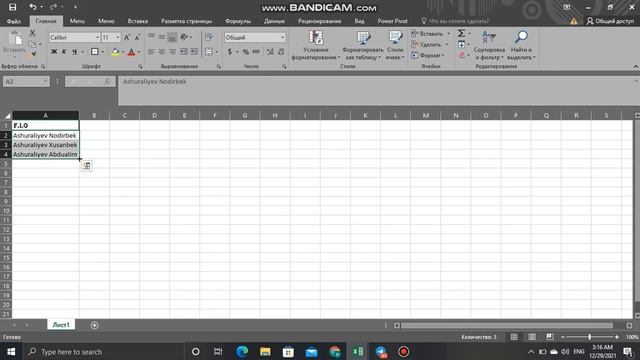The width and height of the screenshot is (640, 360).
Task: Collapse the ribbon with the chevron
Action: (x=636, y=66)
